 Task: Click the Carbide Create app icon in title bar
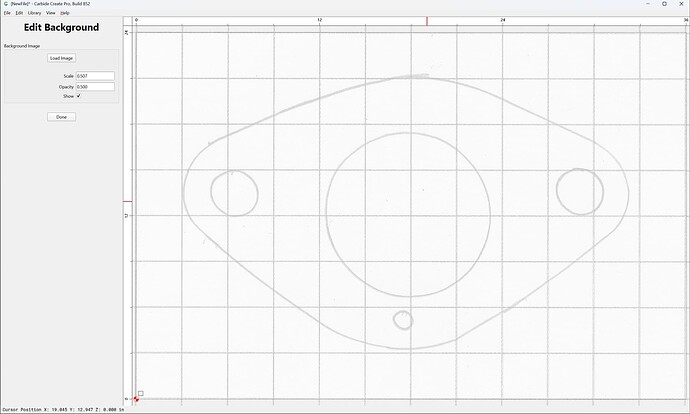6,4
